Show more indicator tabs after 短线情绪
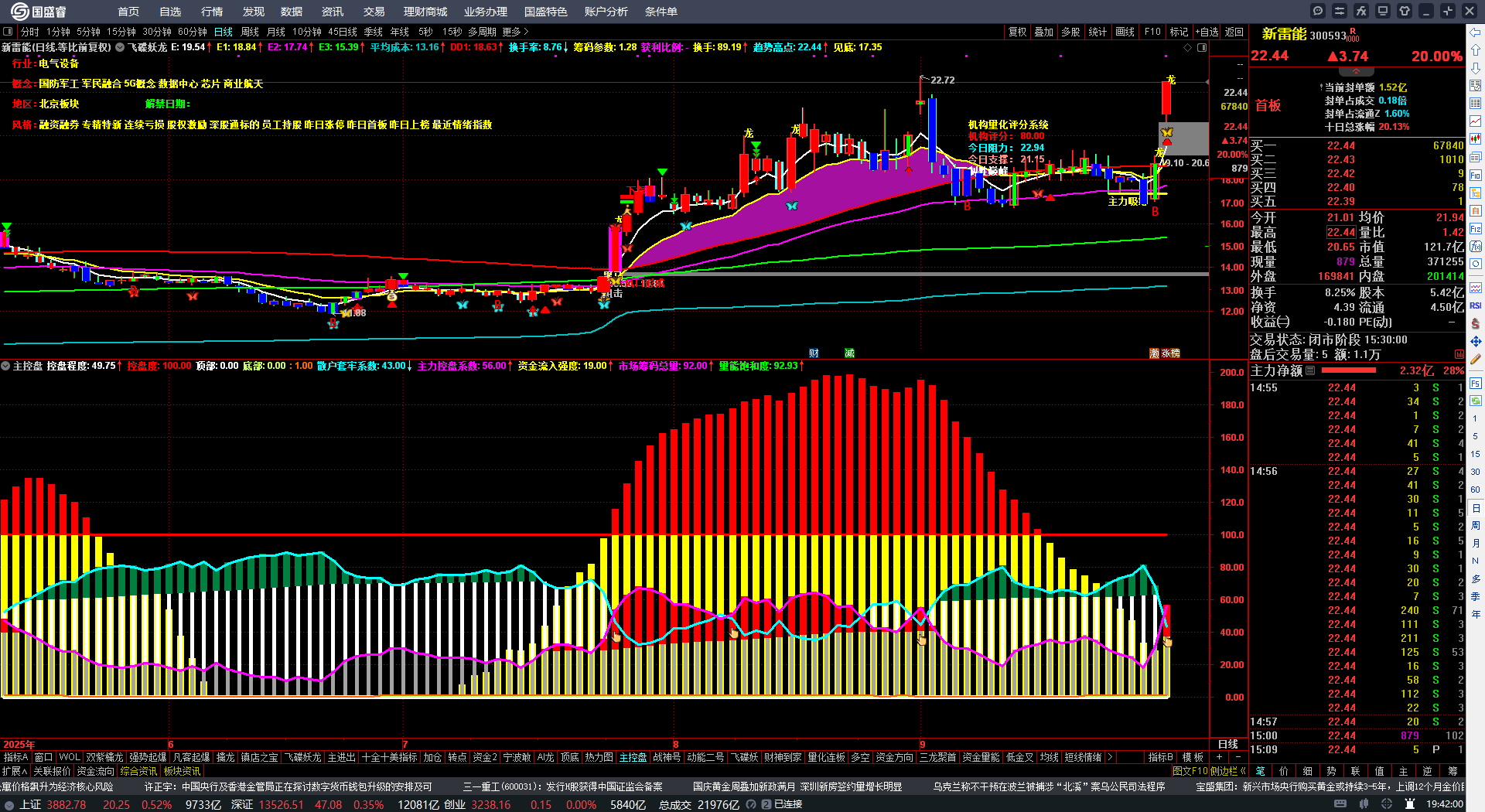This screenshot has width=1485, height=812. [1110, 757]
